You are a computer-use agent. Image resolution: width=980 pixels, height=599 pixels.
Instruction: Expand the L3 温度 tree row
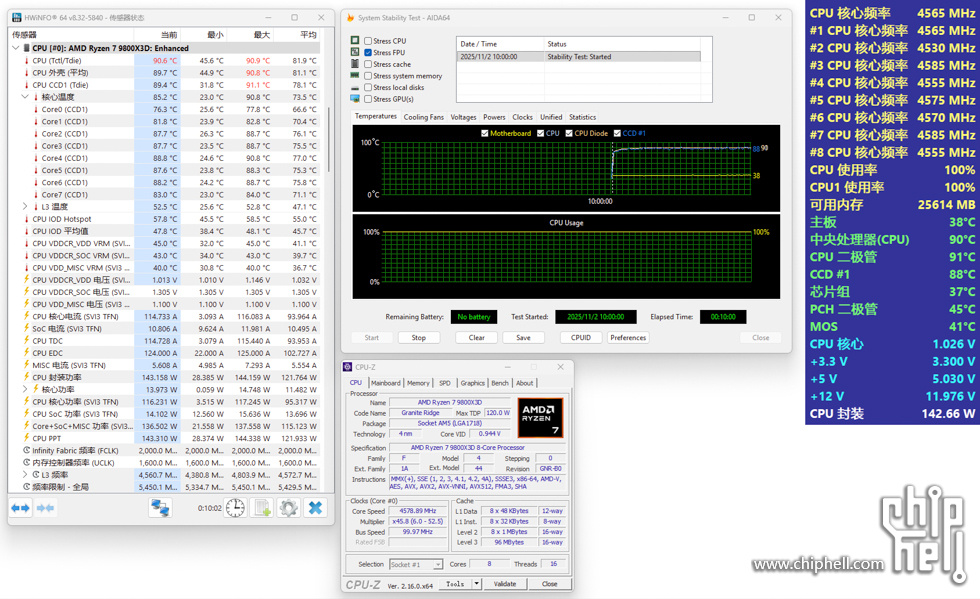pyautogui.click(x=26, y=207)
